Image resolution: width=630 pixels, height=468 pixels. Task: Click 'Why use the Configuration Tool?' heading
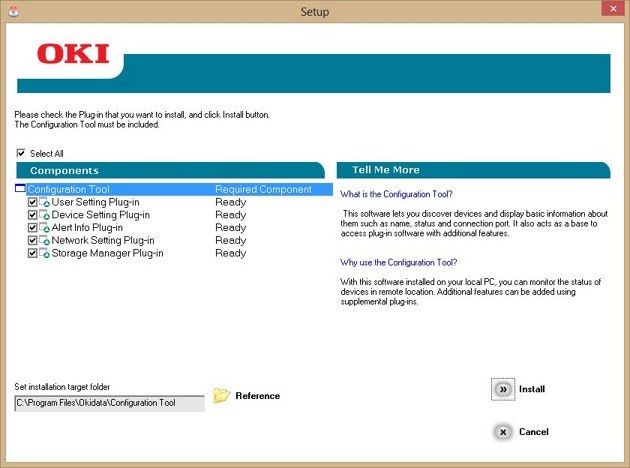click(x=399, y=263)
